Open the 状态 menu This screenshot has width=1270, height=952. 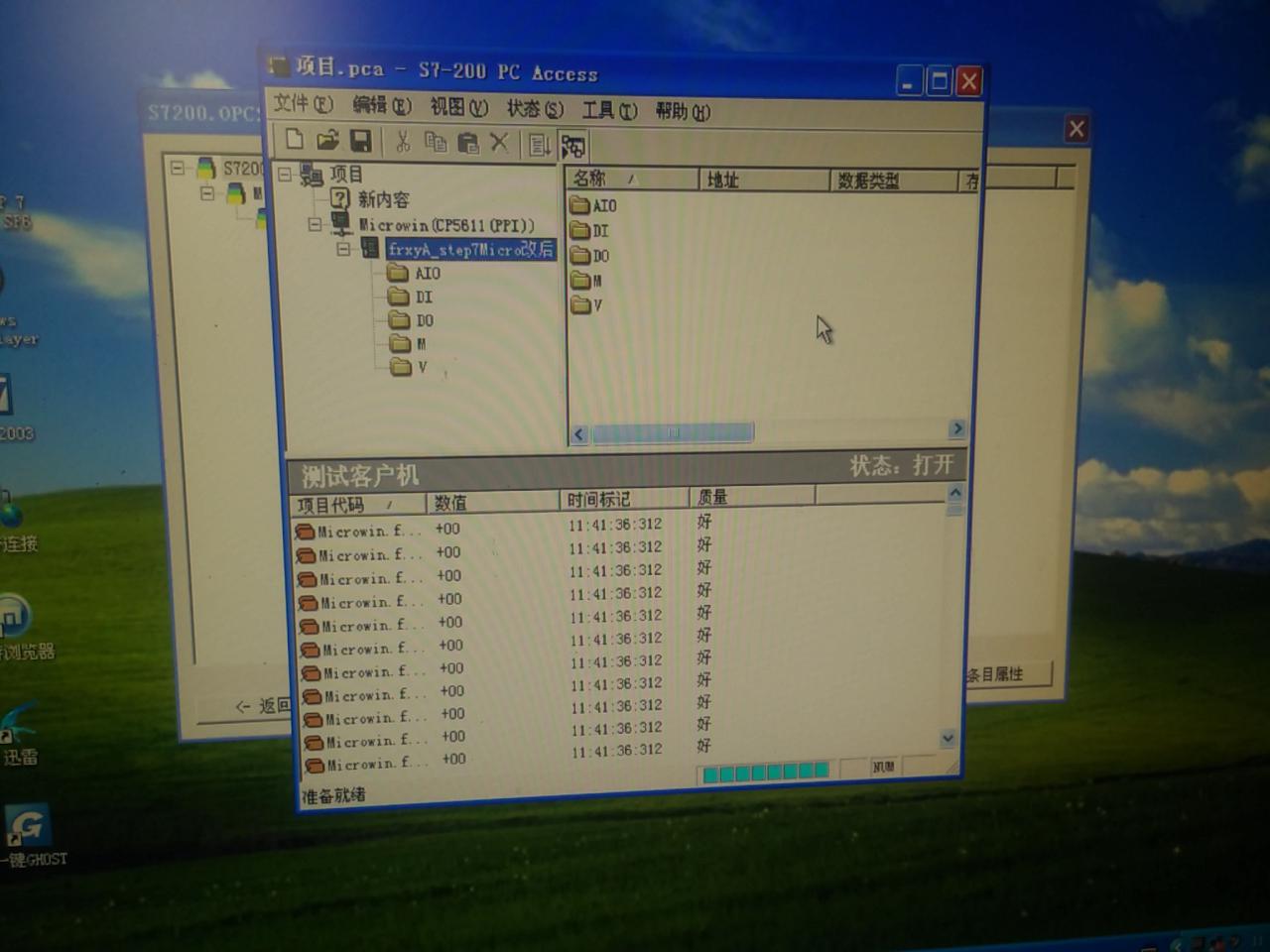(x=535, y=108)
